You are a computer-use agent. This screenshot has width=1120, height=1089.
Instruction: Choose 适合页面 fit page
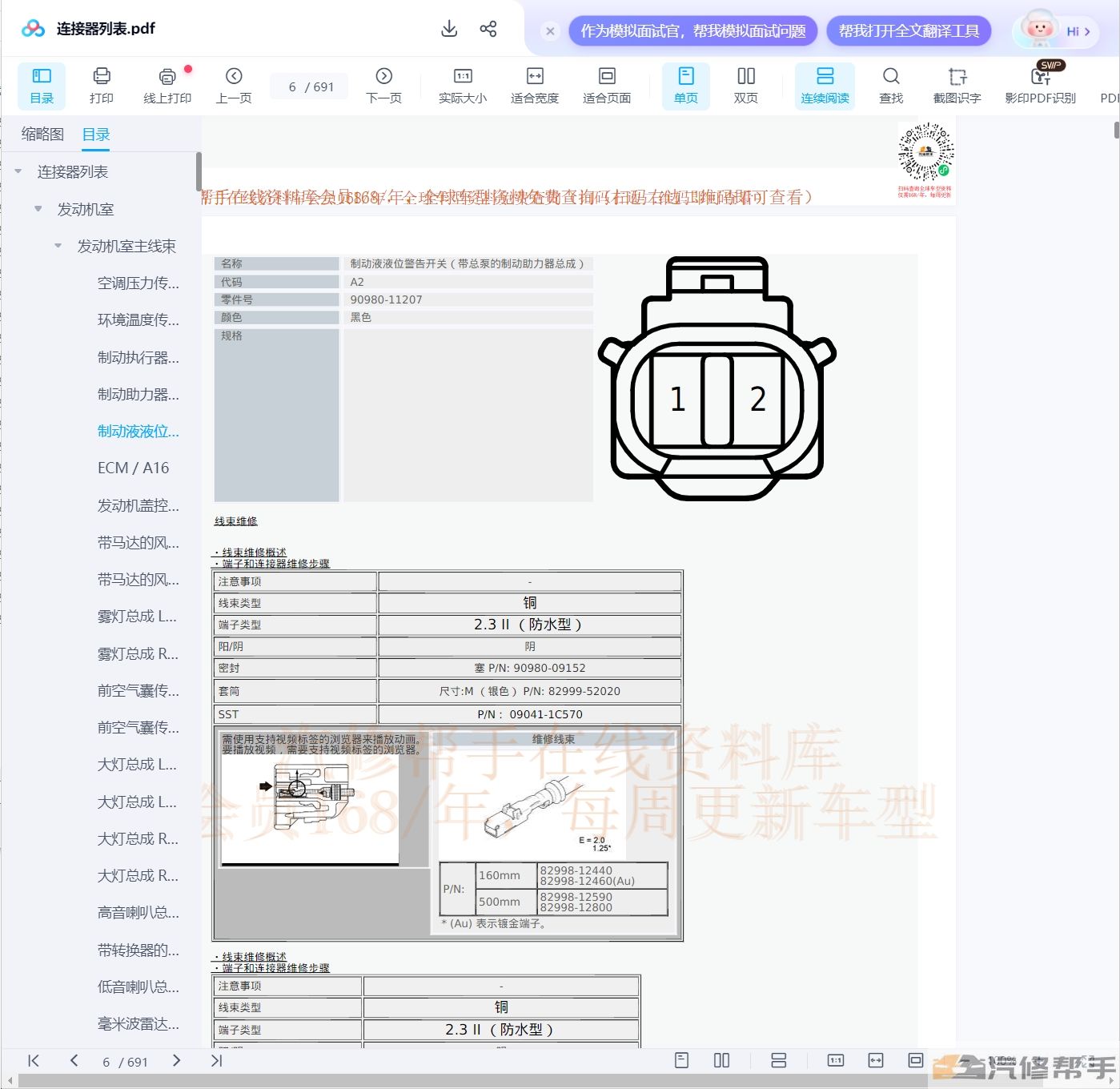pos(607,86)
